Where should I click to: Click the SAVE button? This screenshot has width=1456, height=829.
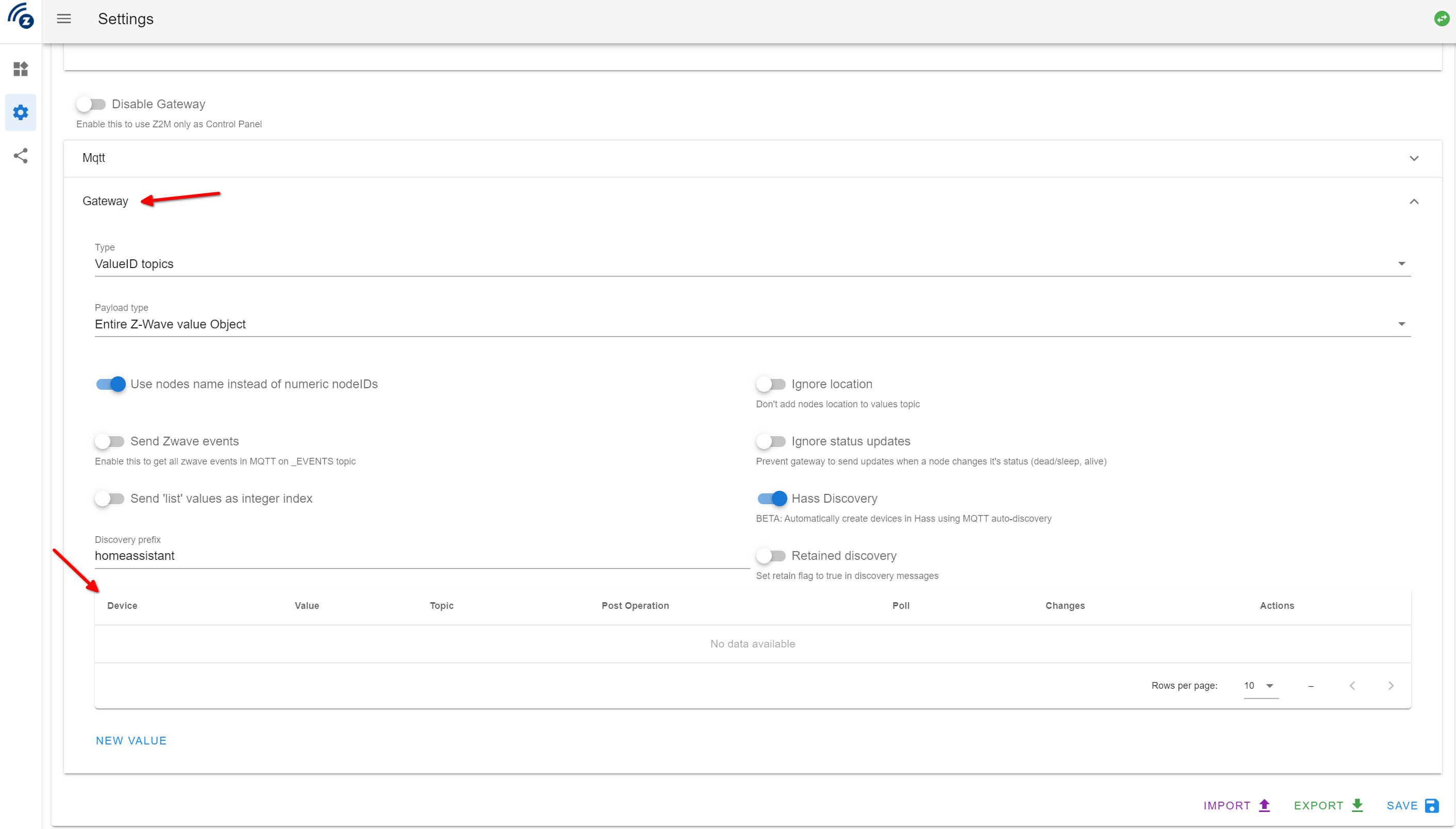point(1412,806)
